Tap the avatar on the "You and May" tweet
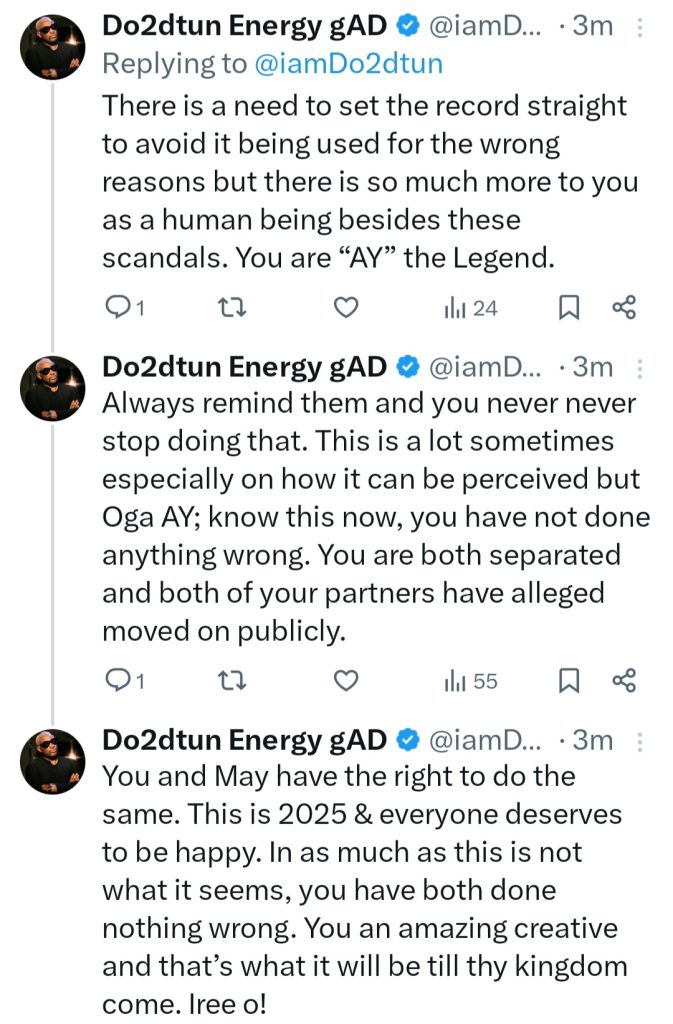The image size is (673, 1024). [x=53, y=760]
